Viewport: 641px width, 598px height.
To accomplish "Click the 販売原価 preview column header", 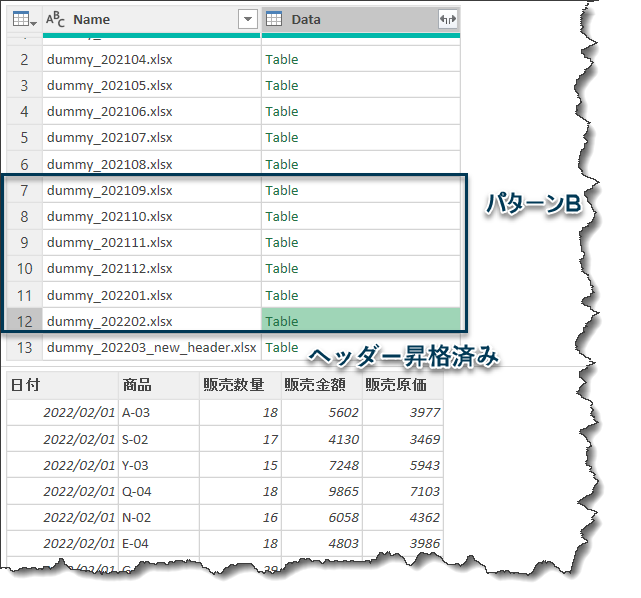I will [403, 385].
